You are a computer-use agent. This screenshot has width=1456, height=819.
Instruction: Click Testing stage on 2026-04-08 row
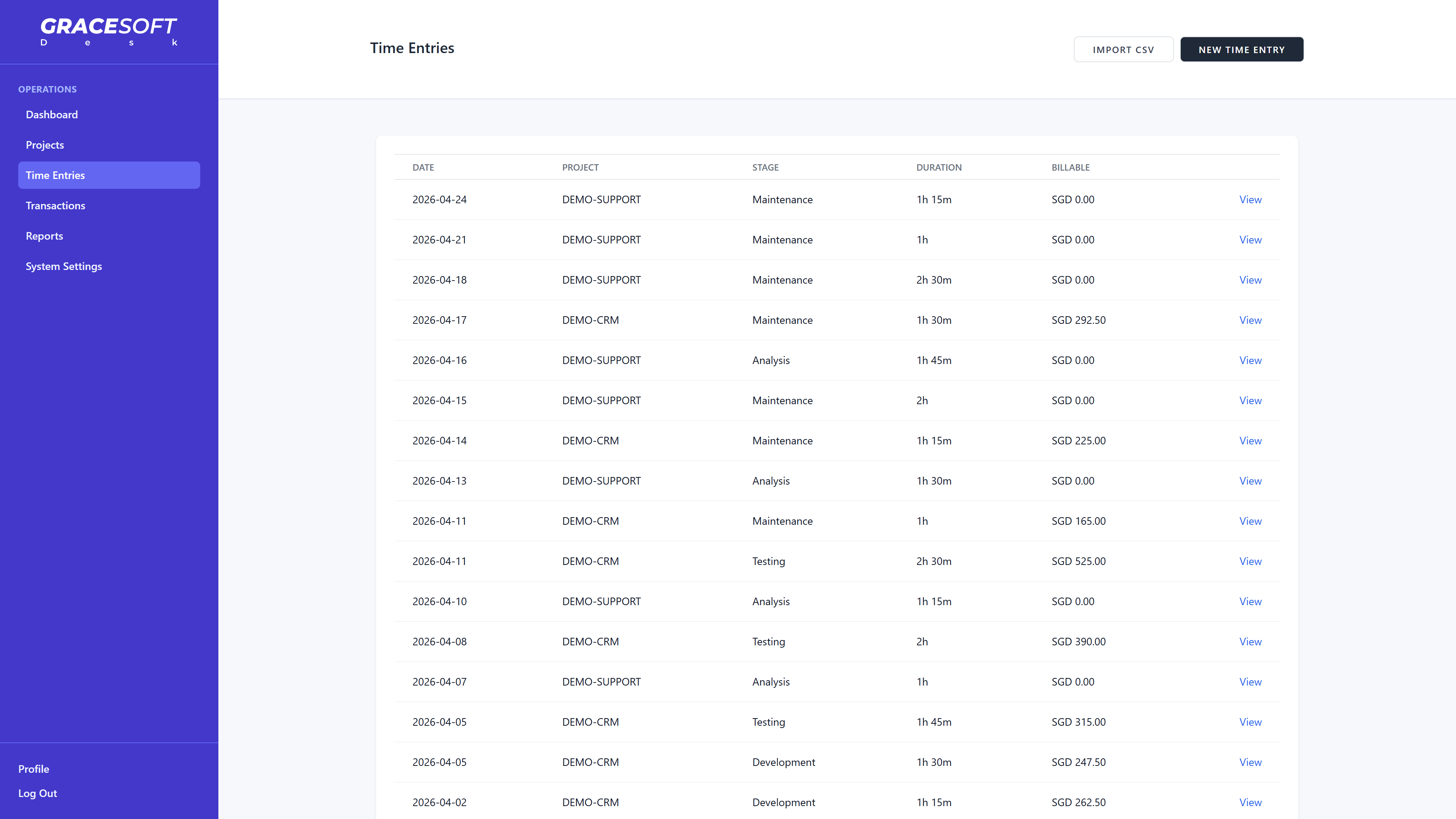(x=769, y=642)
